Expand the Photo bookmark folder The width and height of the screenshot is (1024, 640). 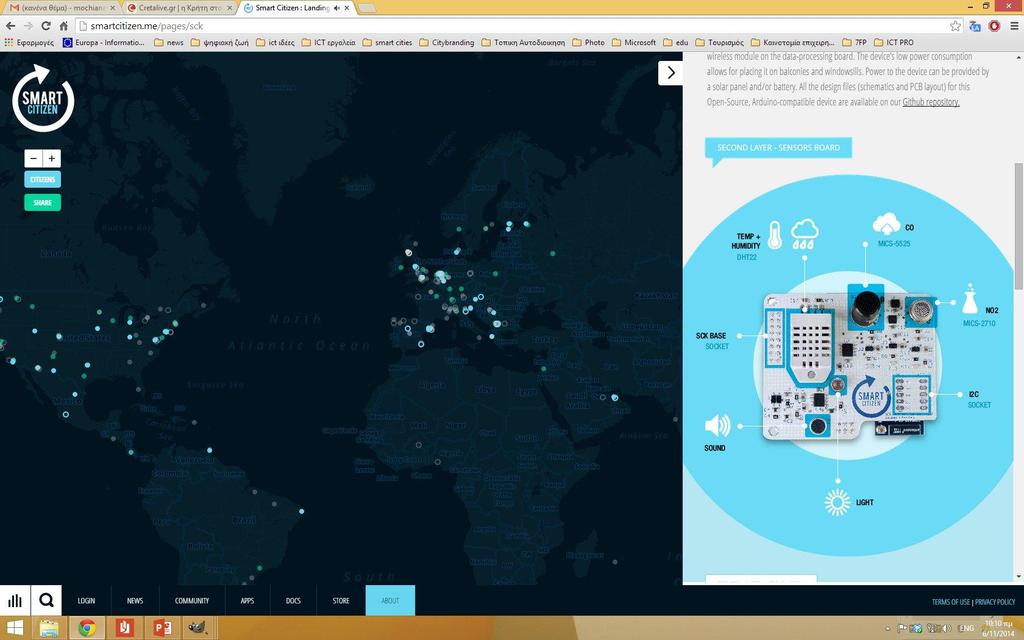click(588, 42)
